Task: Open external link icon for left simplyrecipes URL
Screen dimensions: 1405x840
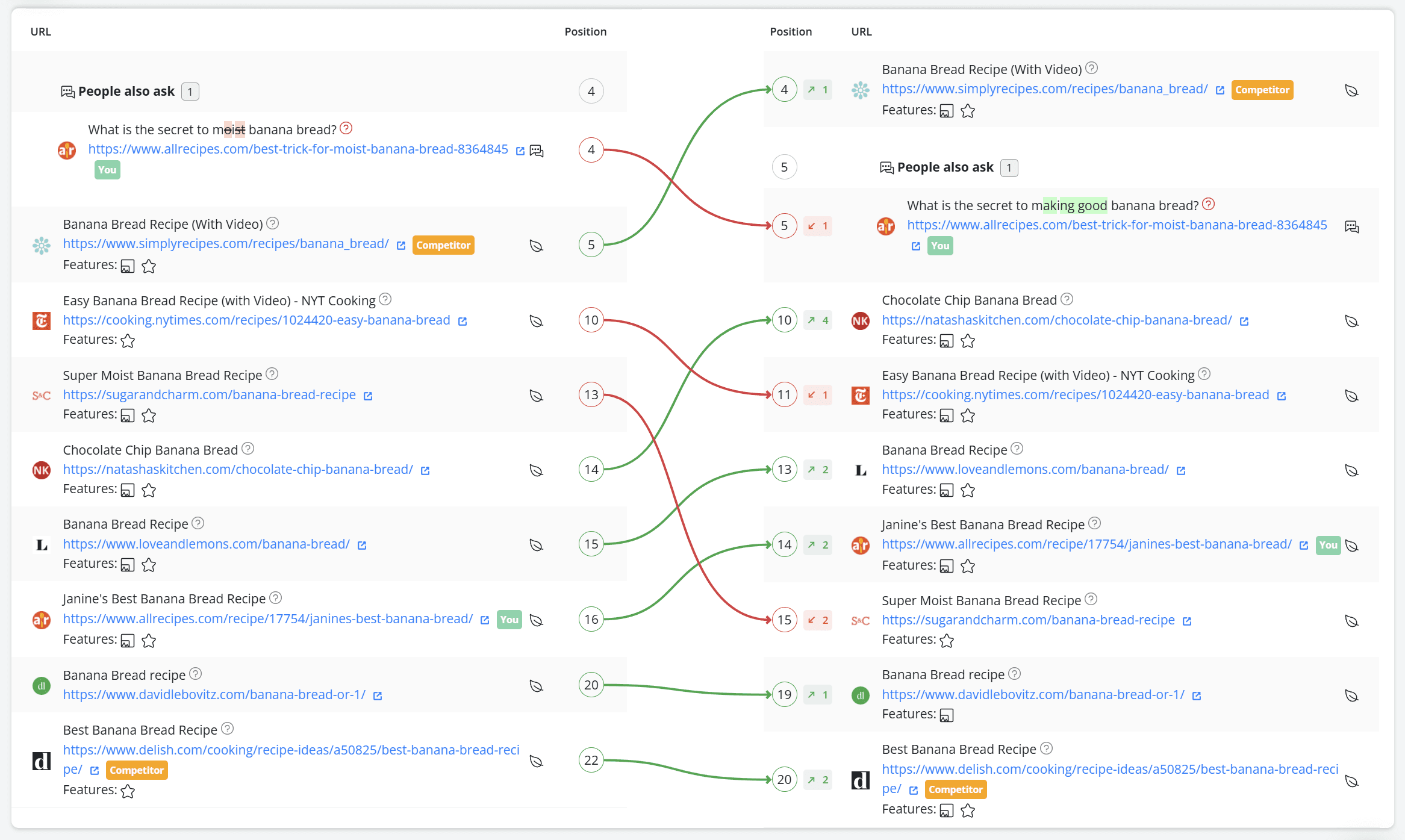Action: [x=401, y=246]
